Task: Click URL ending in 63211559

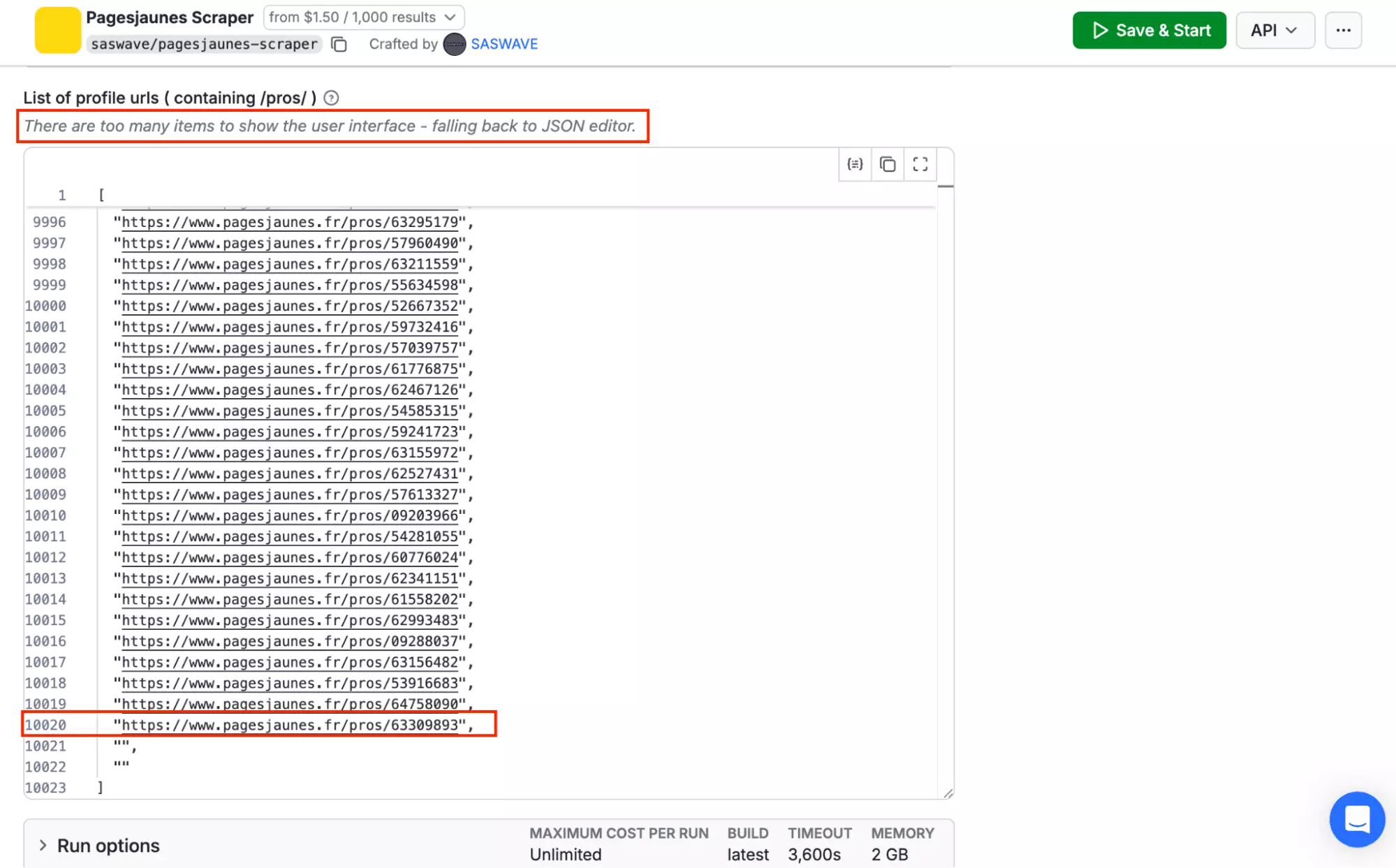Action: point(291,264)
